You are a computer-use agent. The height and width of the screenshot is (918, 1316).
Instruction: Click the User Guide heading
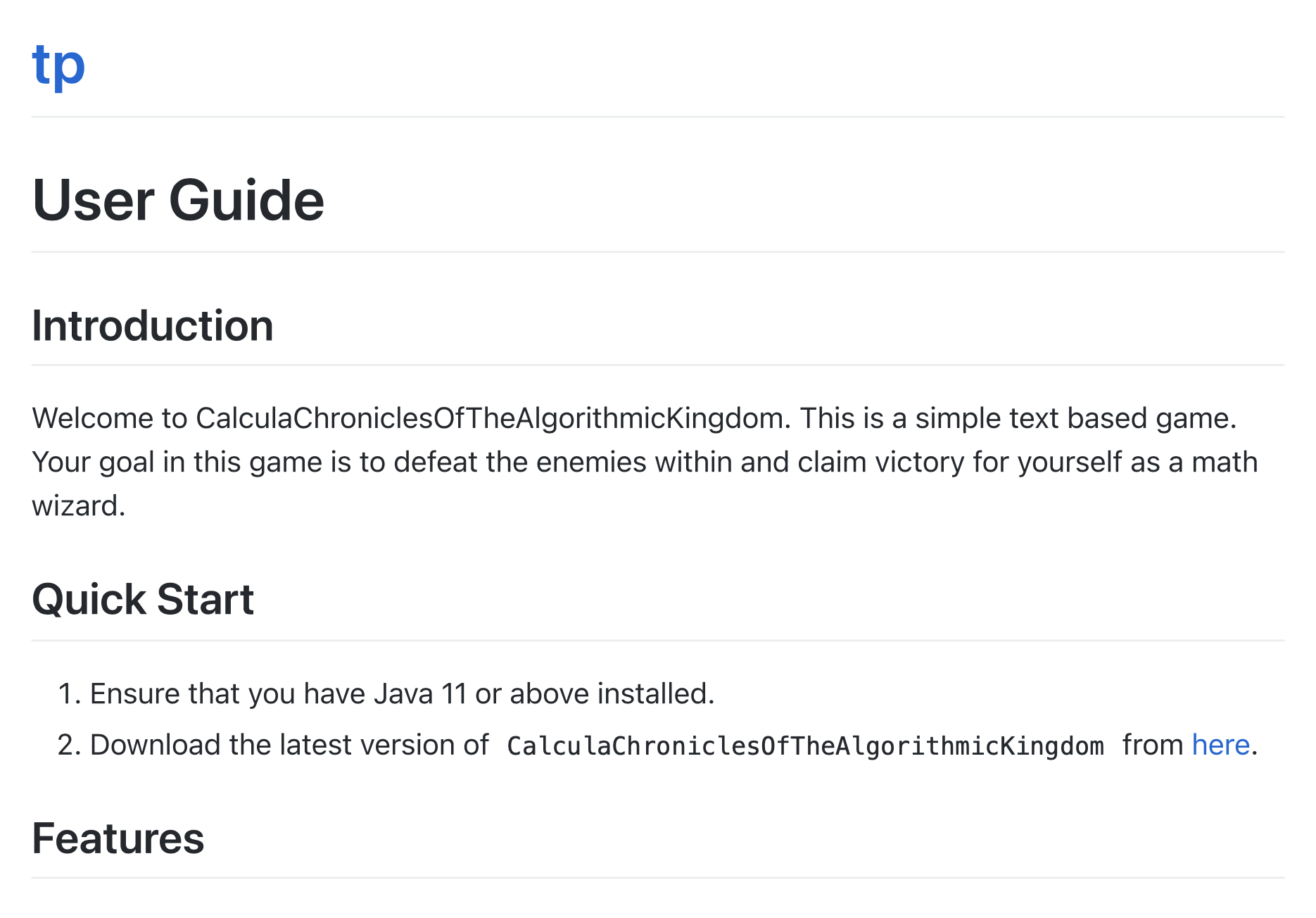[x=178, y=201]
